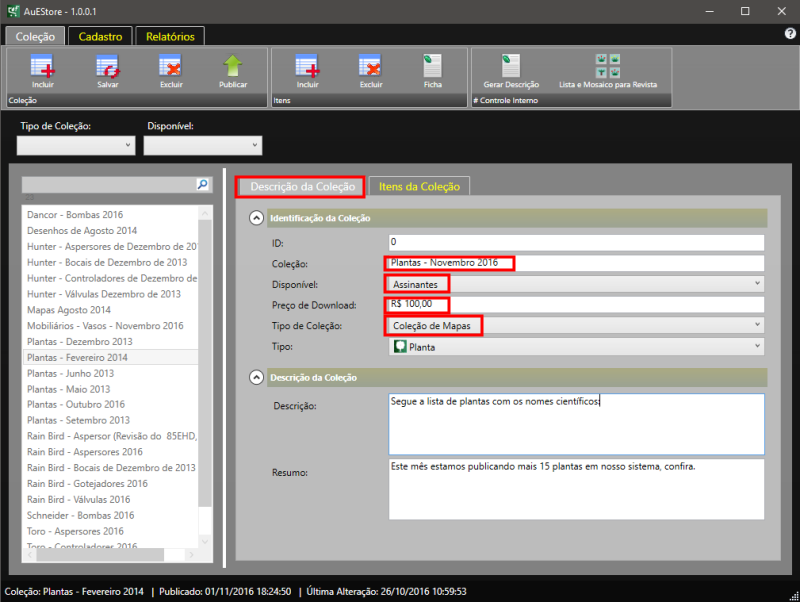This screenshot has width=800, height=602.
Task: Select Mobiliários - Vasos - Novembro 2016 in list
Action: click(105, 326)
